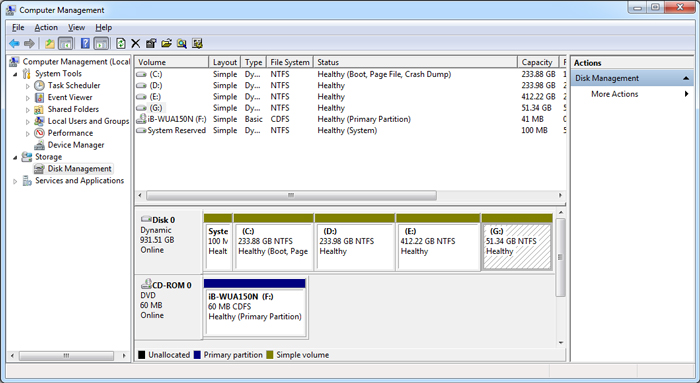Expand the Local Users and Groups node
The height and width of the screenshot is (383, 700).
(28, 121)
